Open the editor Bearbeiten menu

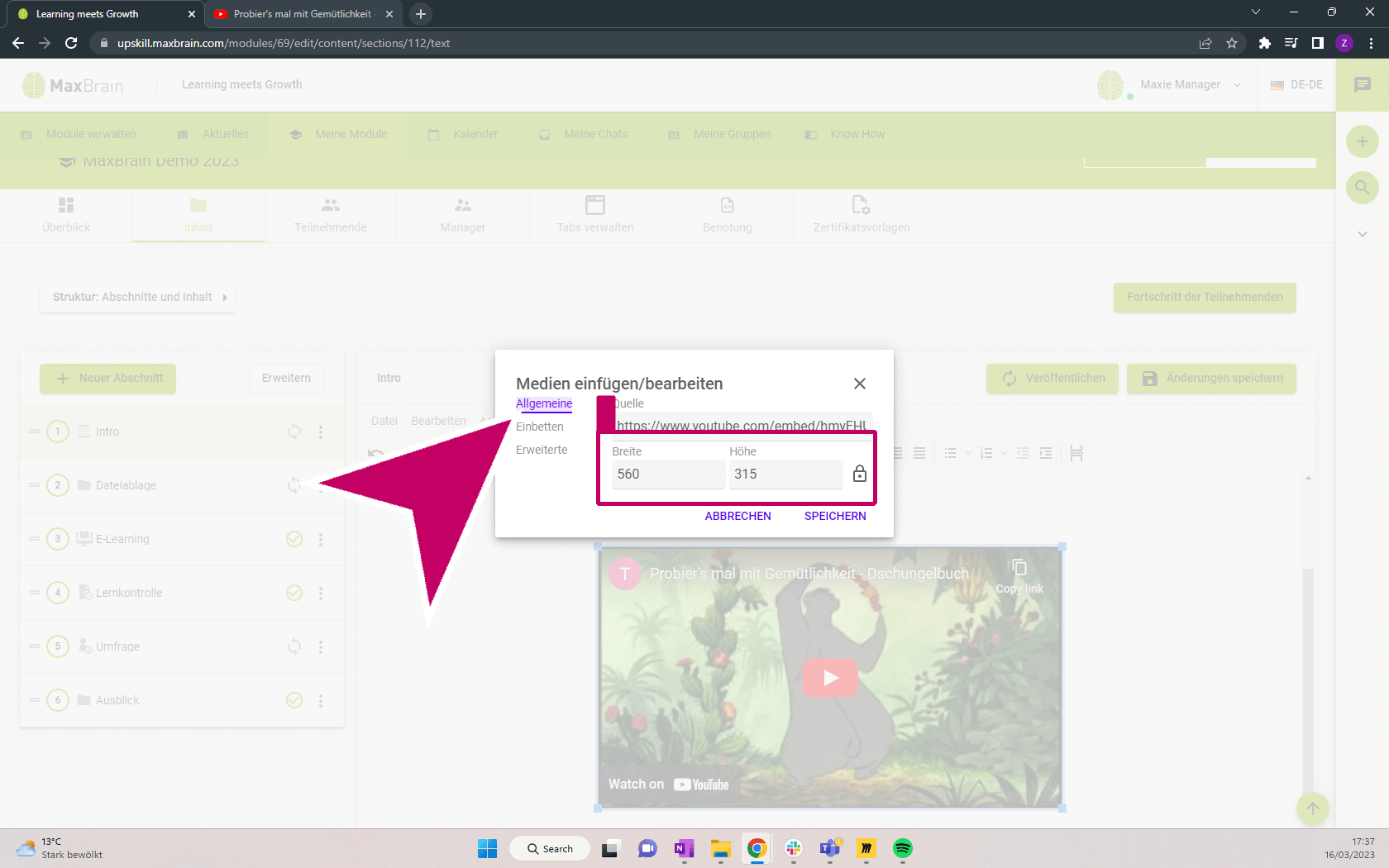438,421
